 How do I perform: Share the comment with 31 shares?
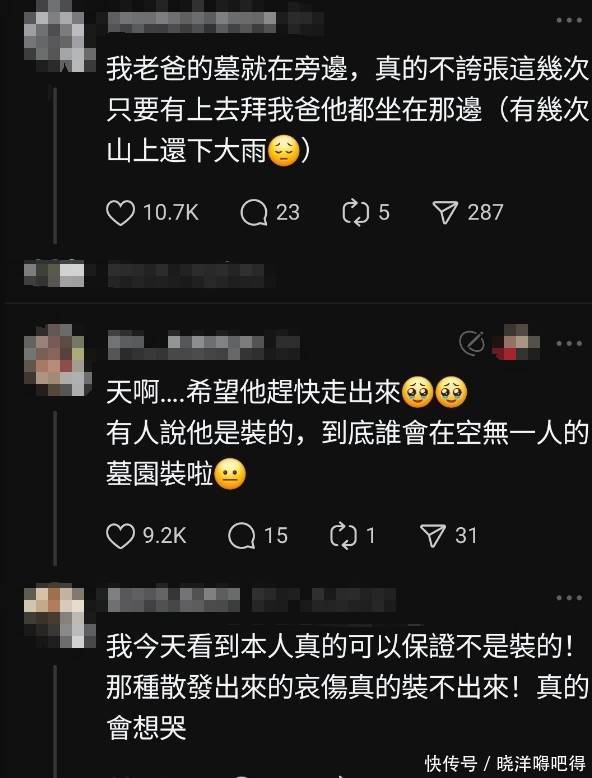click(x=432, y=536)
